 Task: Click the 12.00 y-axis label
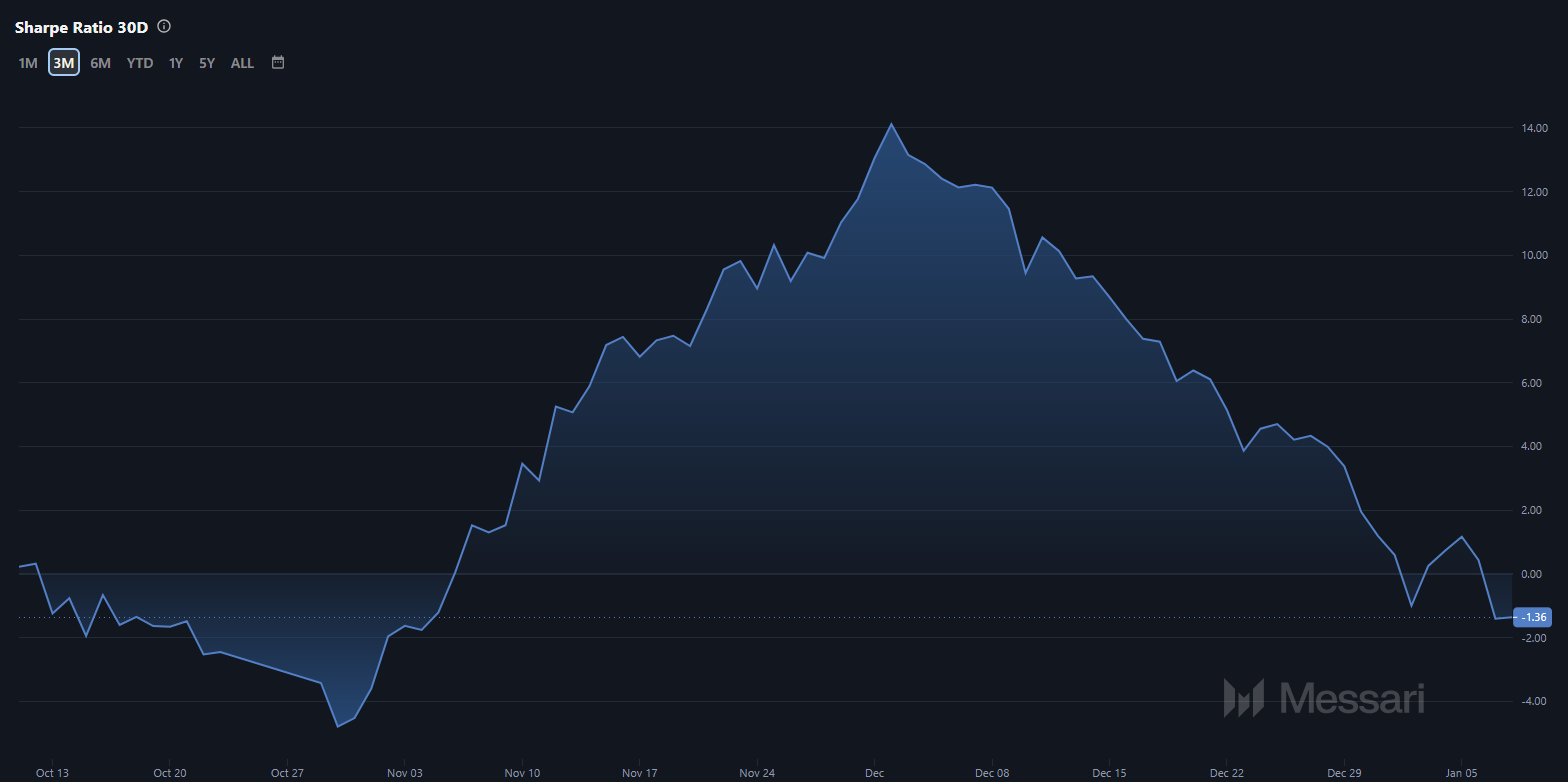tap(1534, 192)
